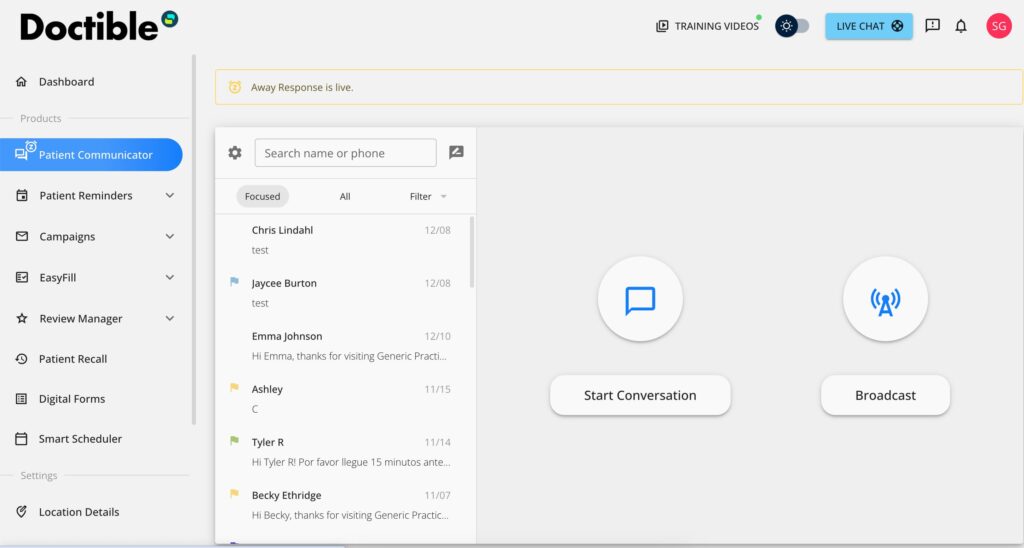
Task: Click the Patient Recall history icon
Action: (x=22, y=359)
